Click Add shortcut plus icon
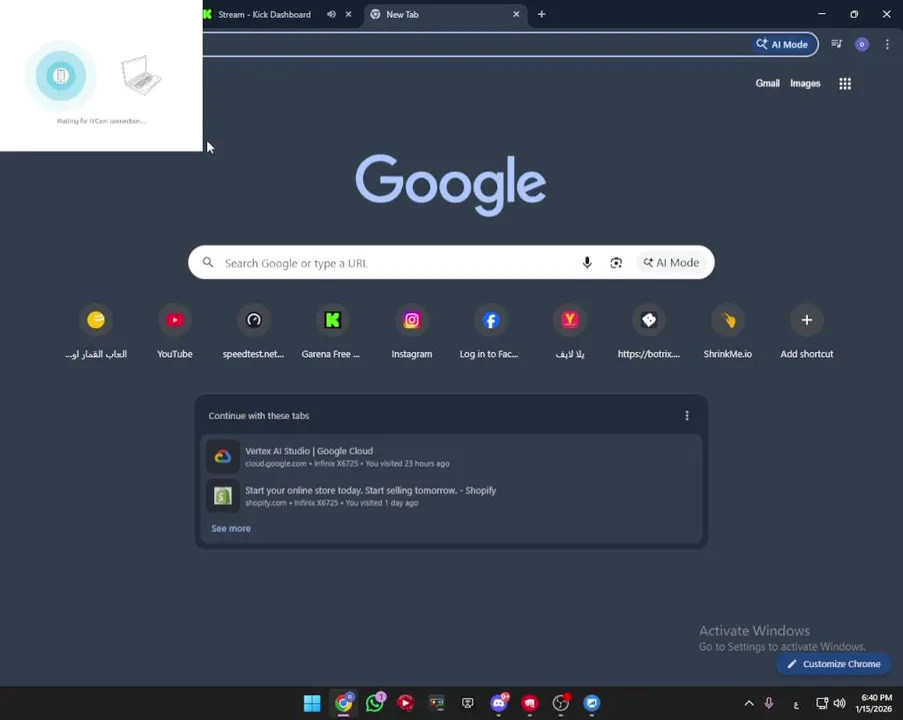The height and width of the screenshot is (720, 903). click(x=806, y=320)
